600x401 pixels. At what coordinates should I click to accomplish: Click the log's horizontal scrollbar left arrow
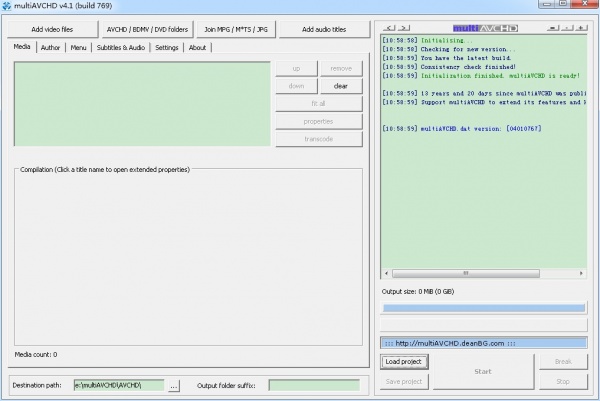[x=387, y=273]
